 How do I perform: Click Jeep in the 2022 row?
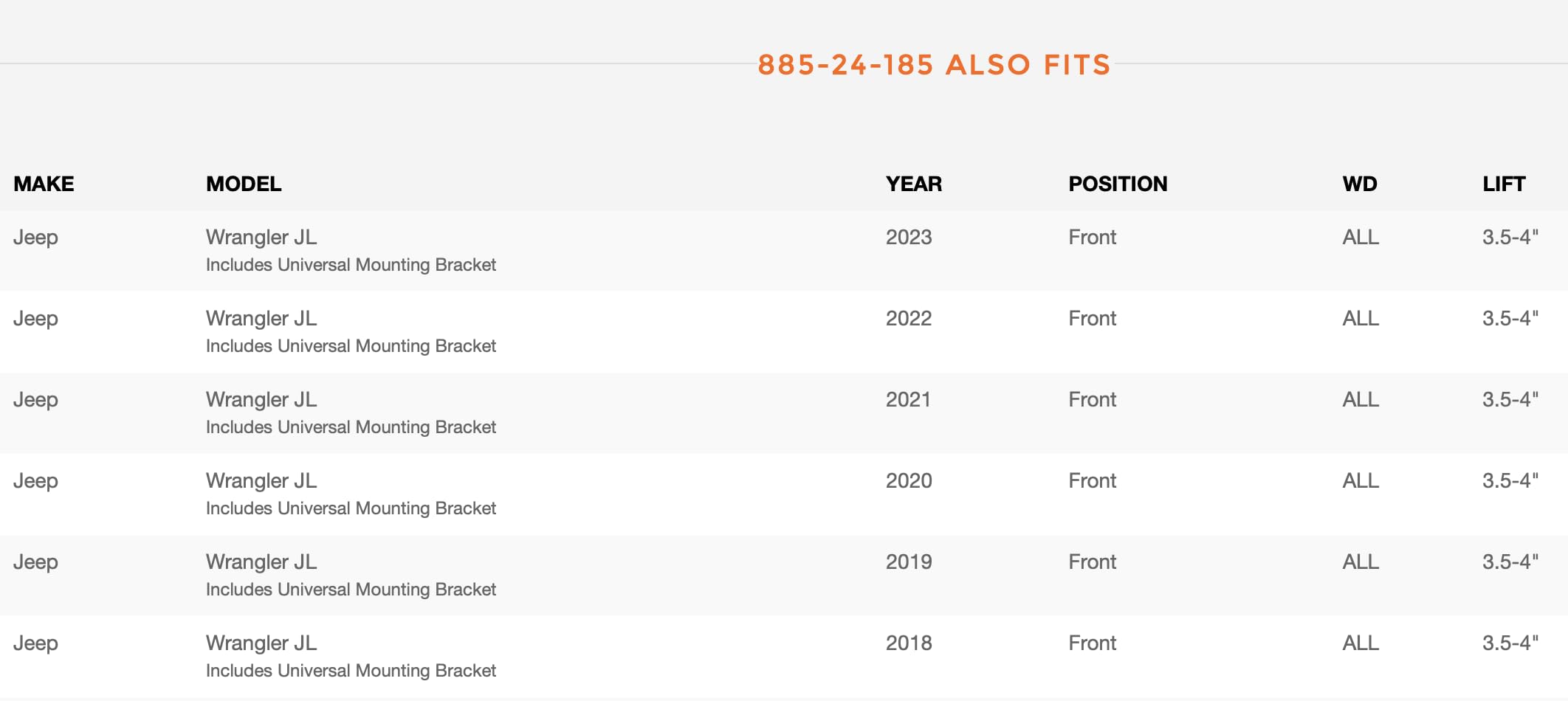click(35, 320)
